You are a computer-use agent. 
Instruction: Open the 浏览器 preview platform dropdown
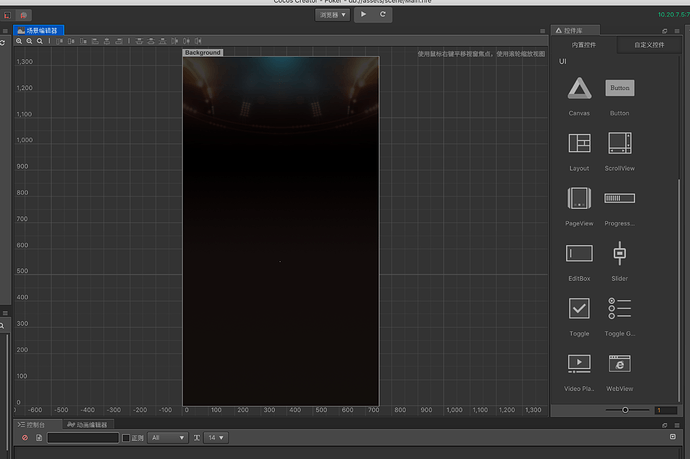click(x=332, y=15)
